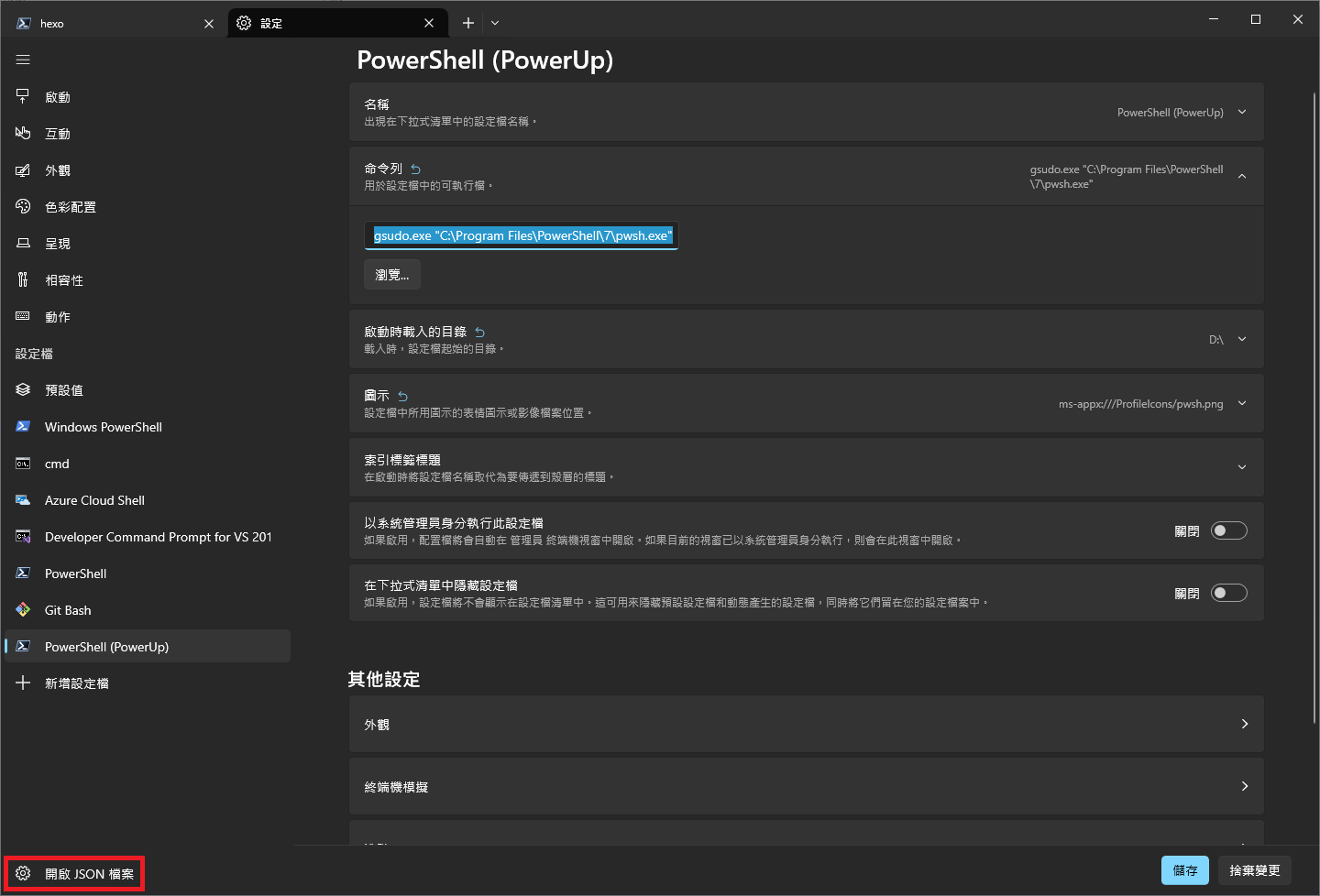
Task: Reset the 命令列 setting with its undo arrow
Action: (415, 169)
